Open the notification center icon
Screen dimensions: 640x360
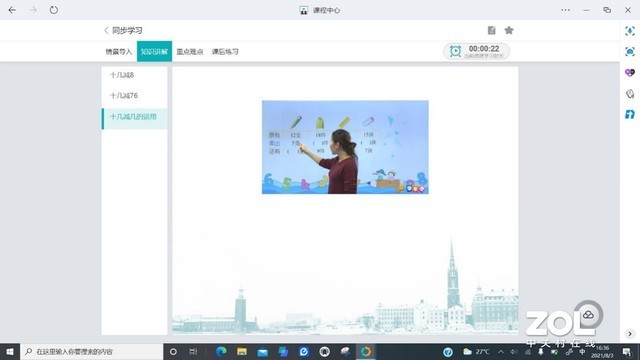tap(627, 351)
